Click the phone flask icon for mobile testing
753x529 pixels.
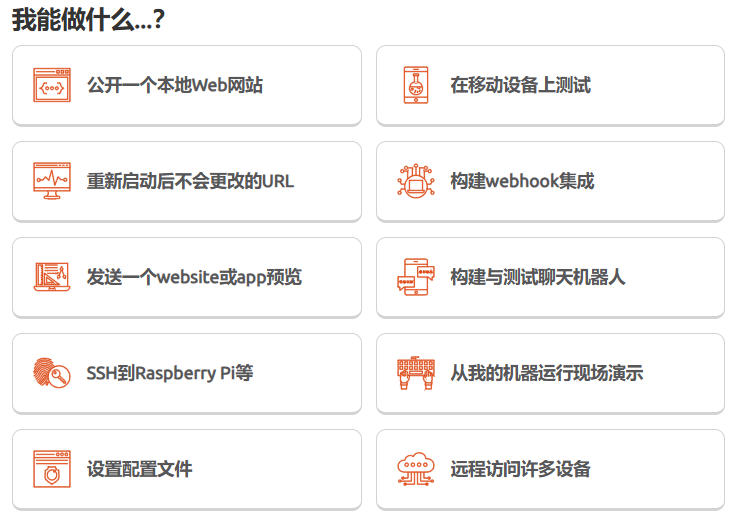416,85
